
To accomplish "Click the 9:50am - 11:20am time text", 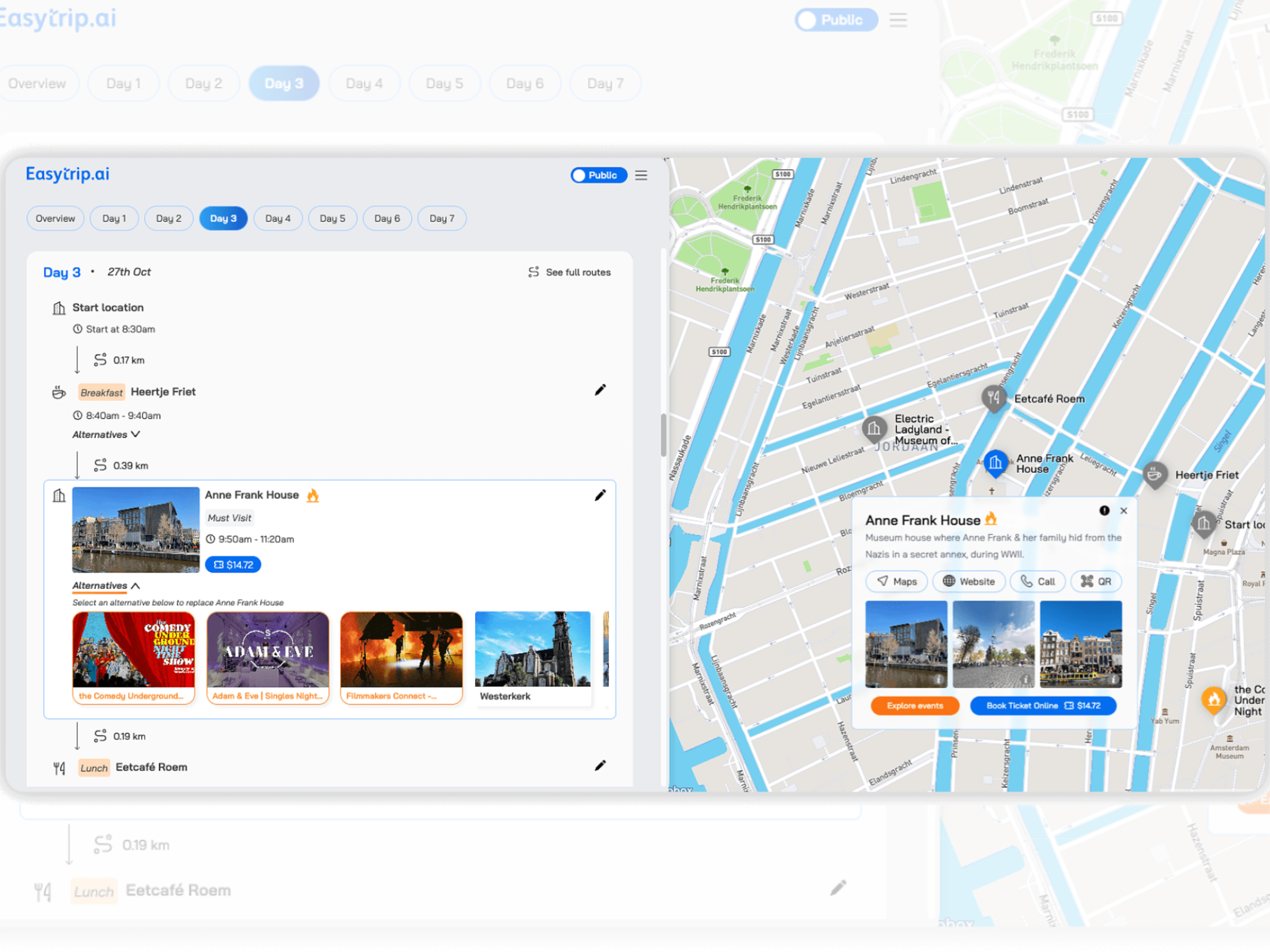I will tap(256, 539).
